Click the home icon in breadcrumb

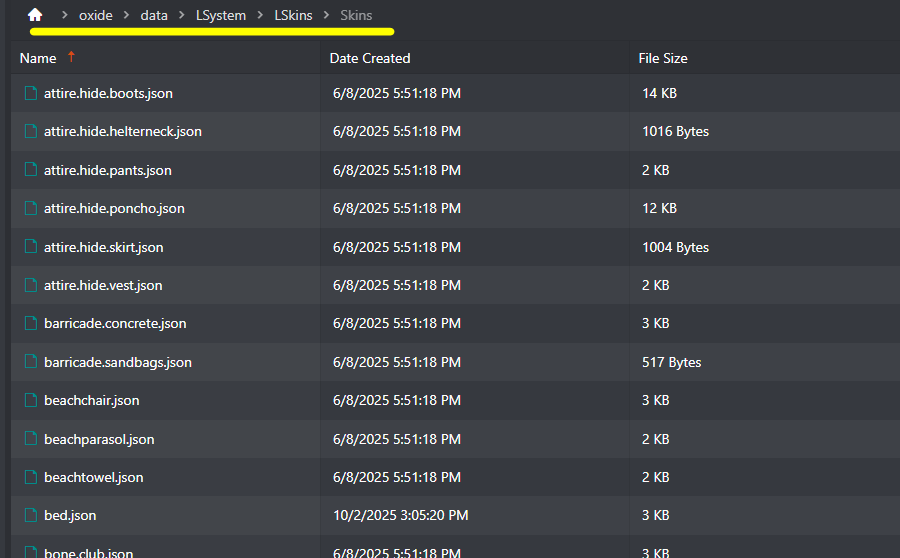(x=35, y=15)
